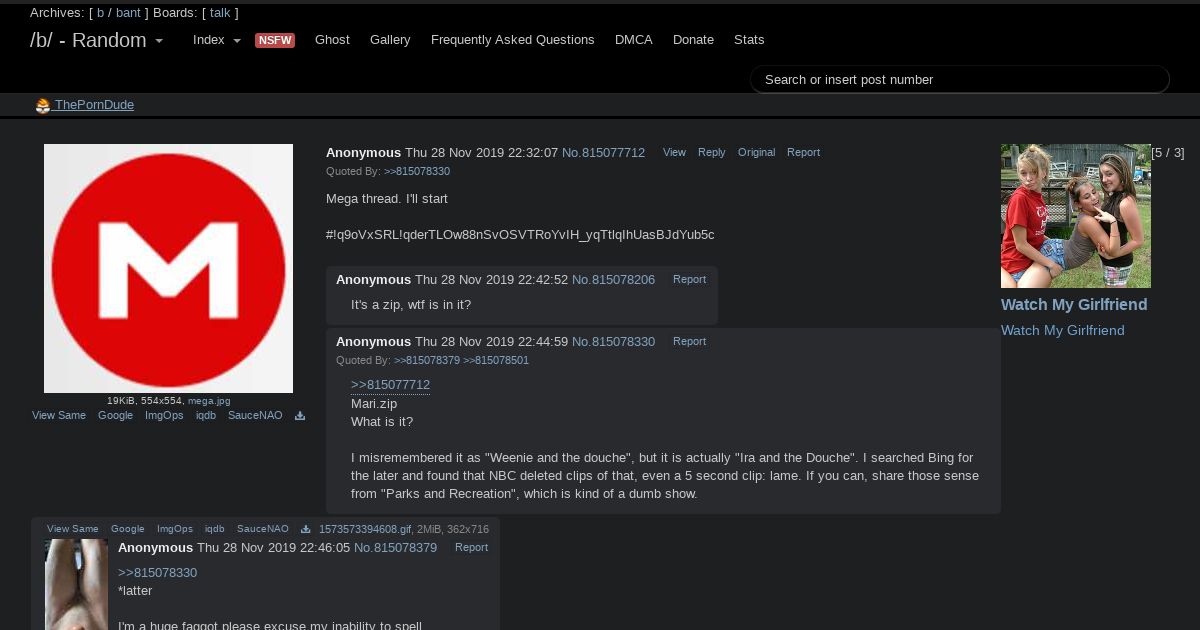Image resolution: width=1200 pixels, height=630 pixels.
Task: Open the large red Mega logo thumbnail
Action: click(x=168, y=268)
